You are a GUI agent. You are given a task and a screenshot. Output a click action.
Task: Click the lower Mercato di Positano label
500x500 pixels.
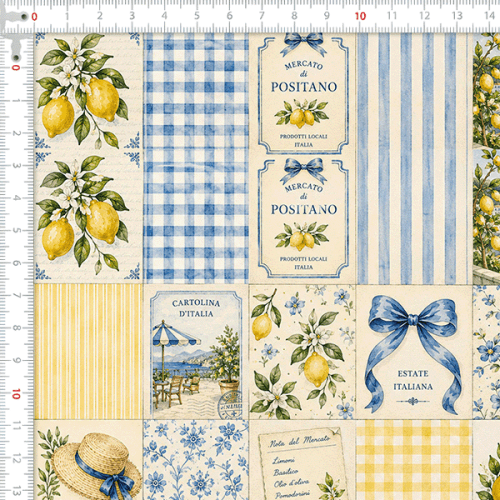pos(303,218)
